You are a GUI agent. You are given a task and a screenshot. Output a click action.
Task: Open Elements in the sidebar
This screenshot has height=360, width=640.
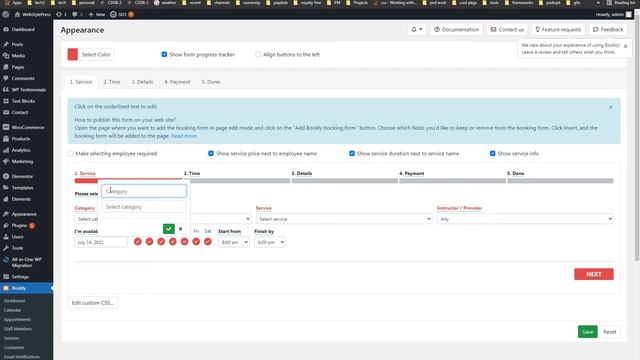21,199
